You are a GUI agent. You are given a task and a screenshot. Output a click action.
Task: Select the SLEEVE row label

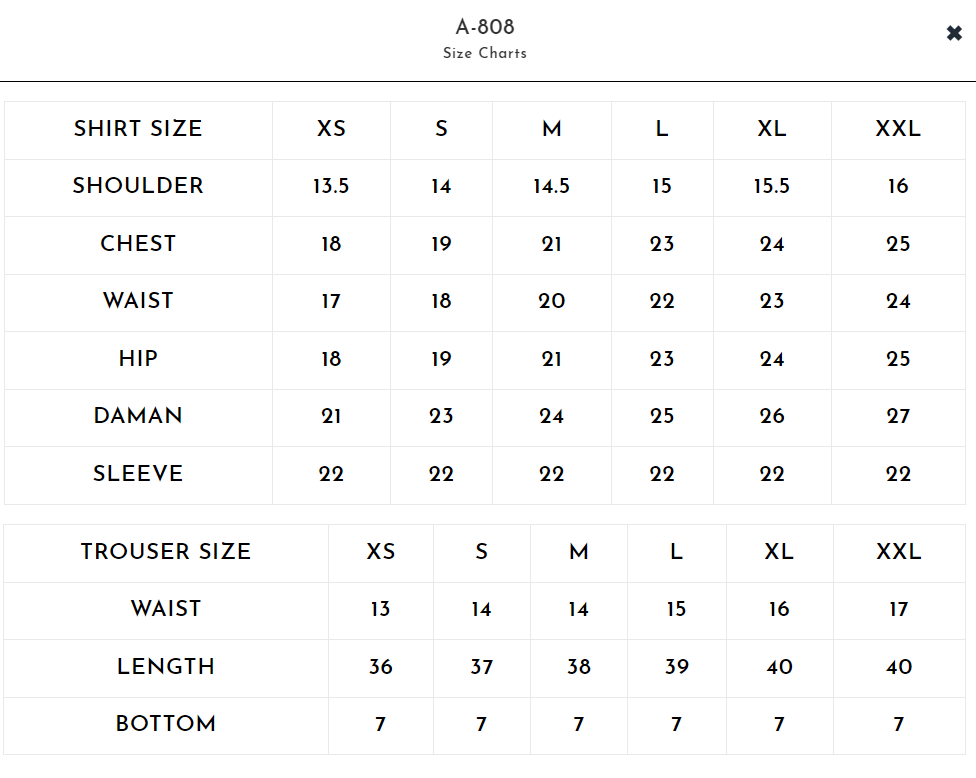(x=138, y=474)
